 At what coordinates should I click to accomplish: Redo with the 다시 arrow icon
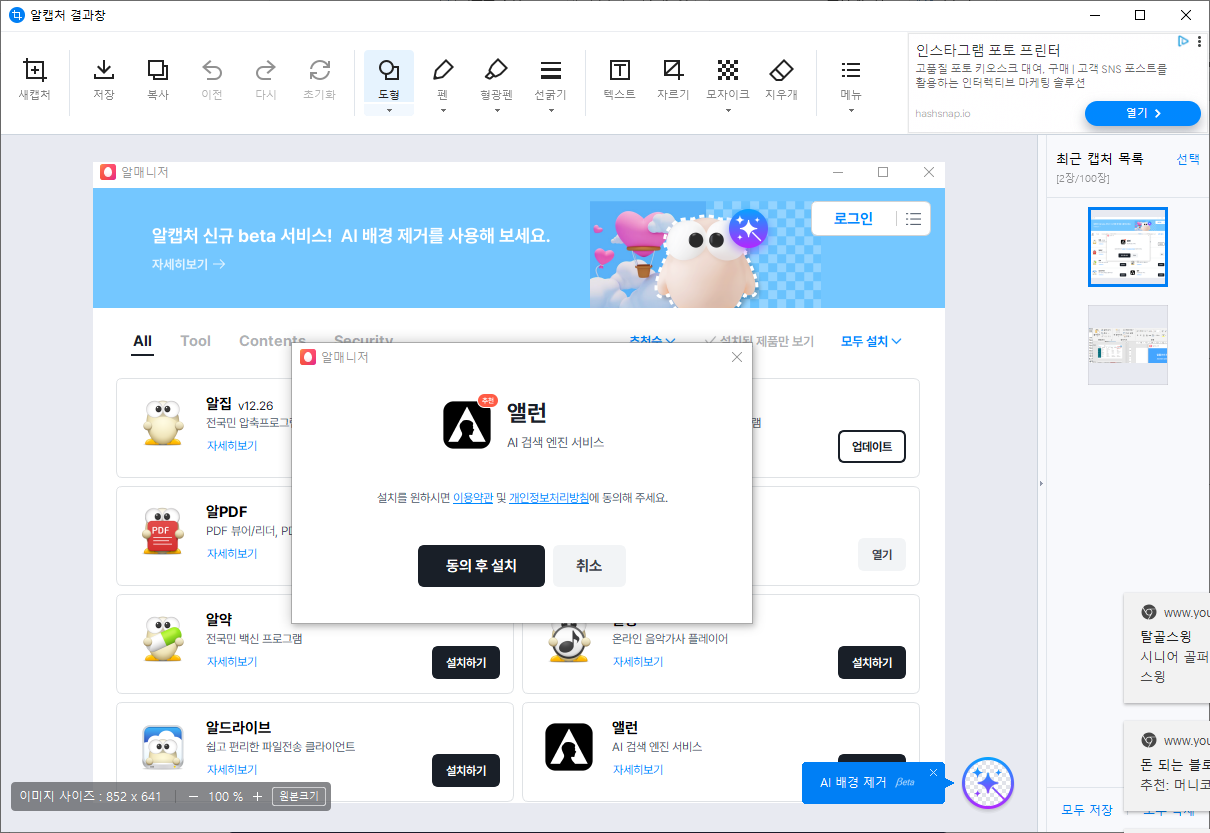266,78
